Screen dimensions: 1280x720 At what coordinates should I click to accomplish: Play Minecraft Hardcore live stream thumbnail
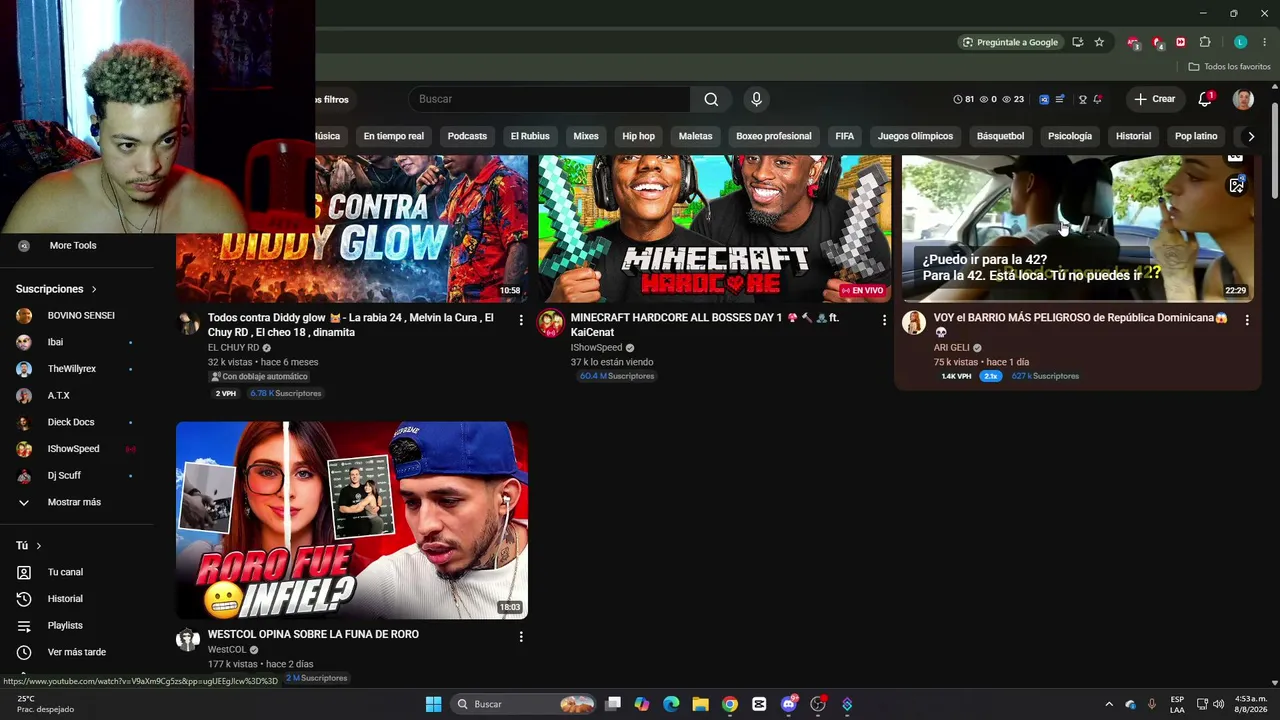[x=715, y=228]
